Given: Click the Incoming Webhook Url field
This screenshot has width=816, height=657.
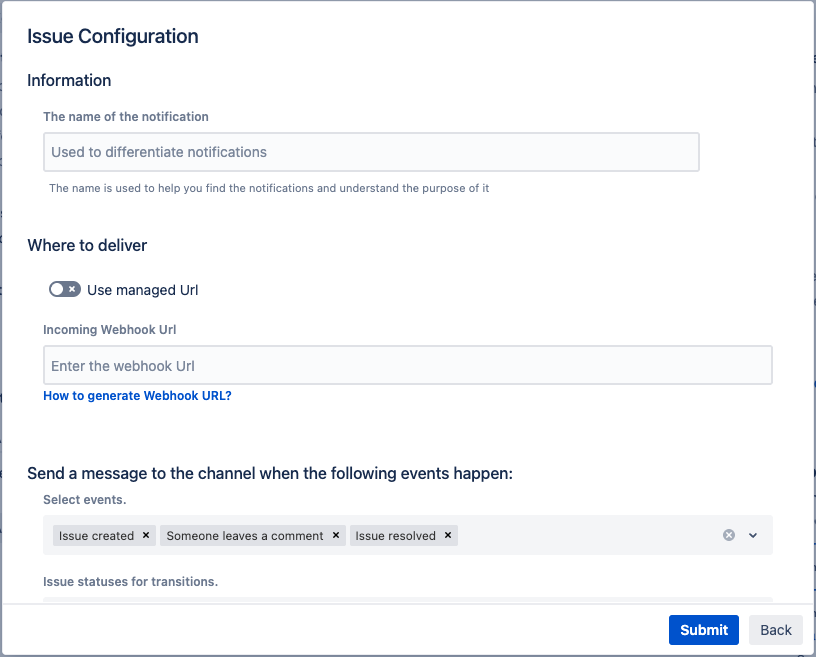Looking at the screenshot, I should click(x=407, y=366).
